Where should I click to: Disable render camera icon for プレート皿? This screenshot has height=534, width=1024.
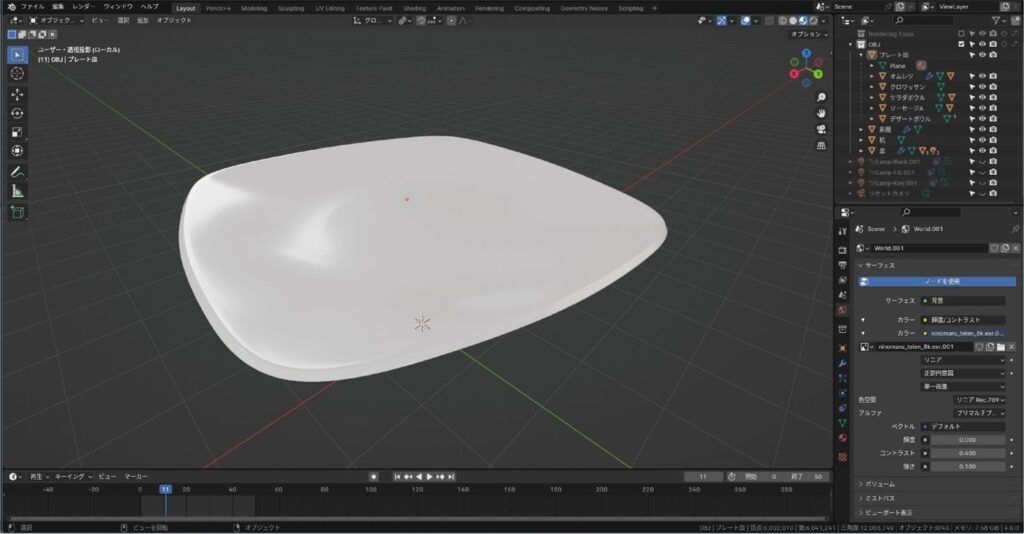tap(993, 55)
